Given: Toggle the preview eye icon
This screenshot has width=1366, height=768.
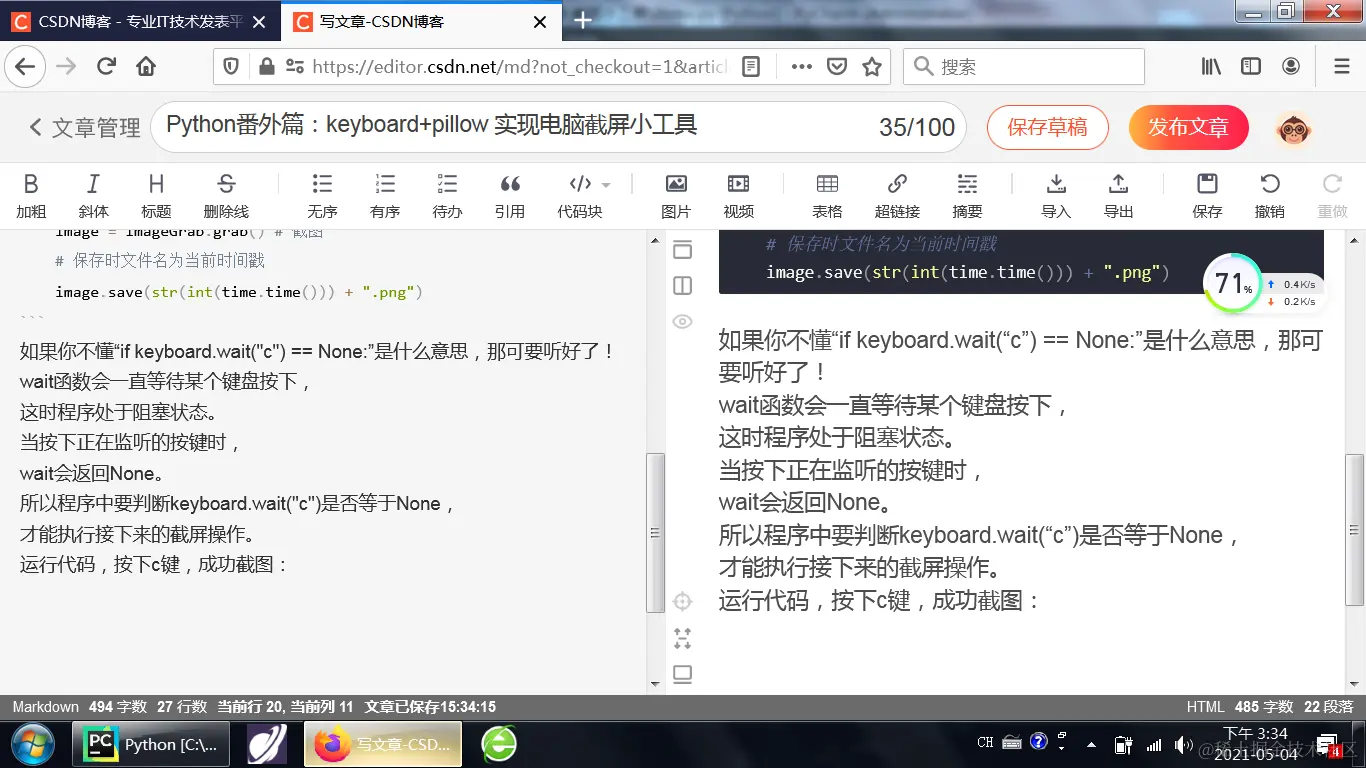Looking at the screenshot, I should (683, 321).
